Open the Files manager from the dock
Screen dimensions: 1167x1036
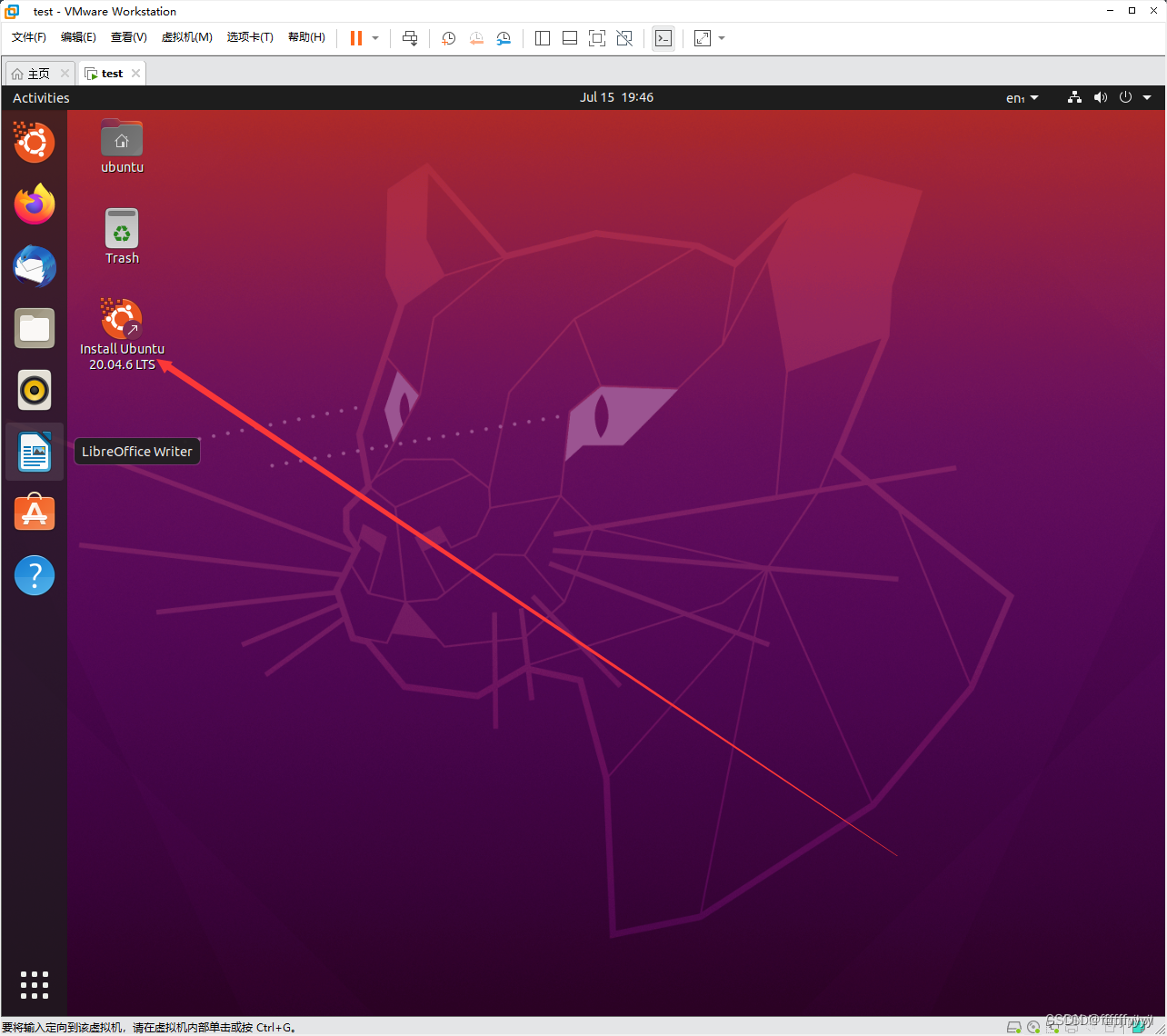[35, 328]
